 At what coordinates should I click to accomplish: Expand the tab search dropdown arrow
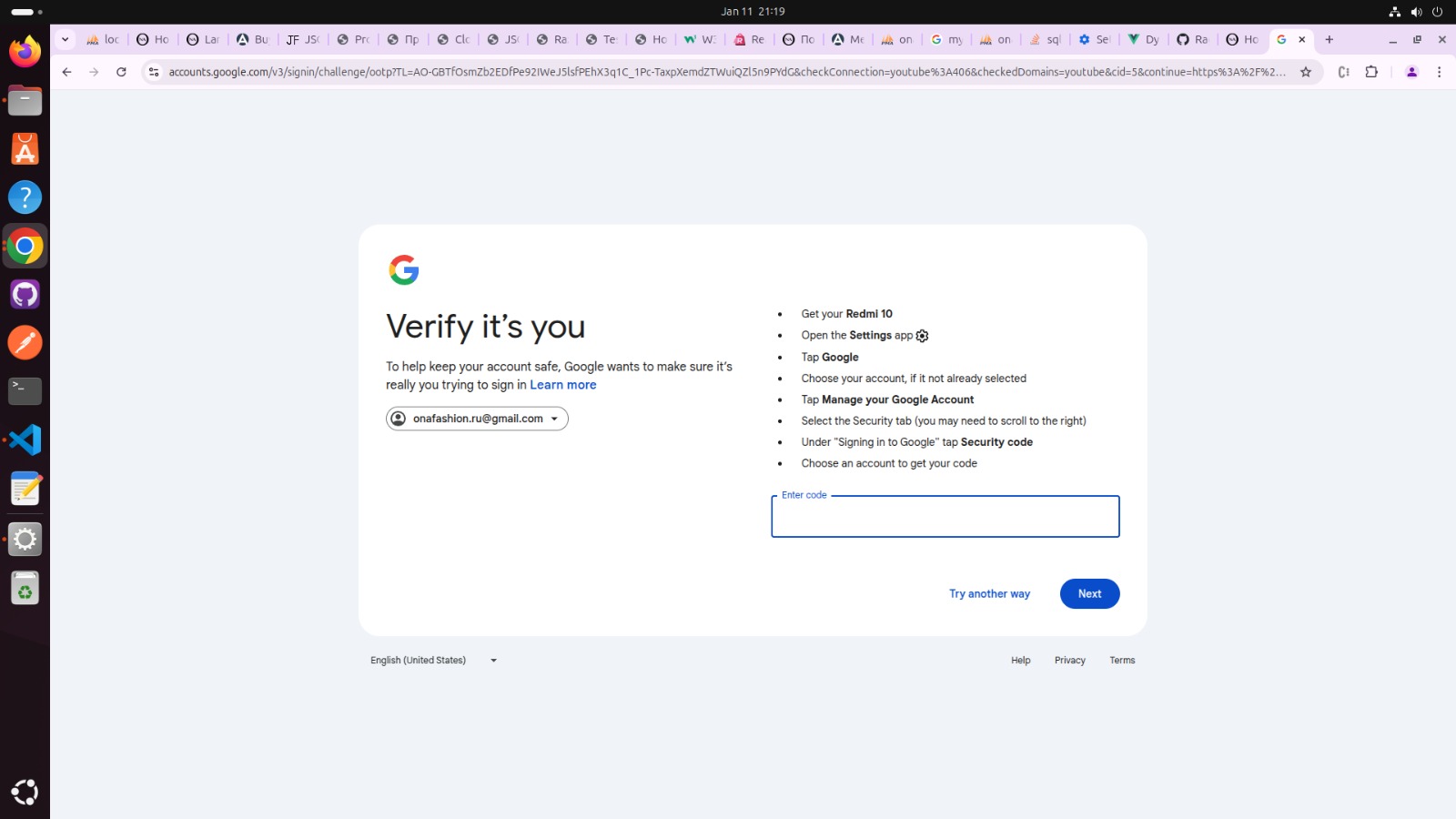point(65,39)
